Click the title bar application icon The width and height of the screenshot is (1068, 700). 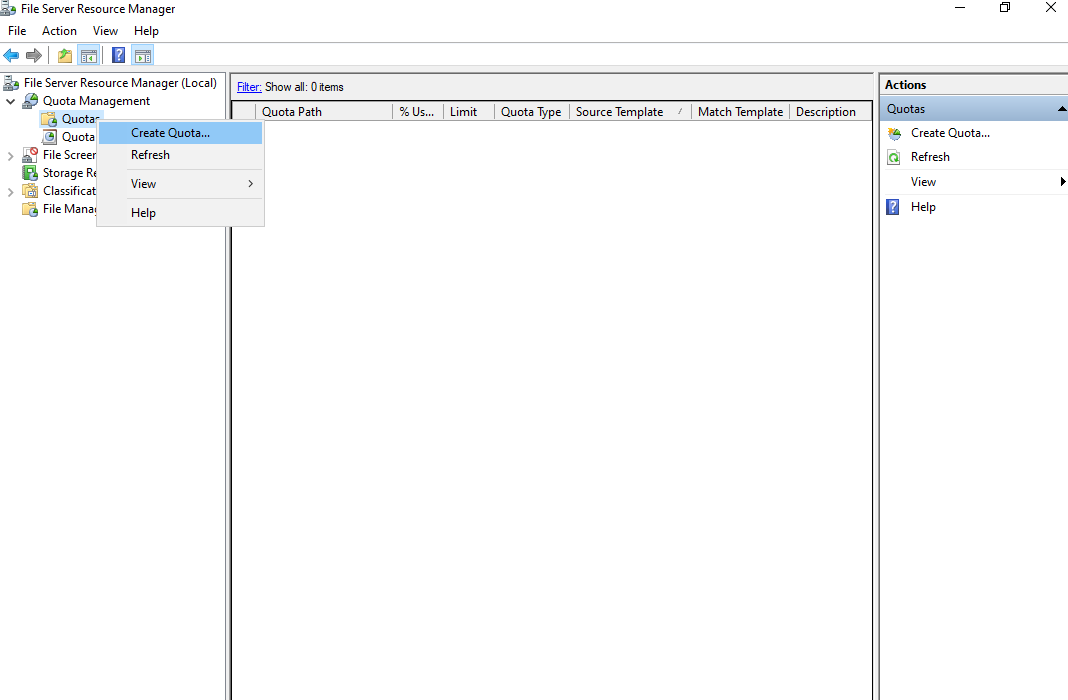pyautogui.click(x=8, y=9)
